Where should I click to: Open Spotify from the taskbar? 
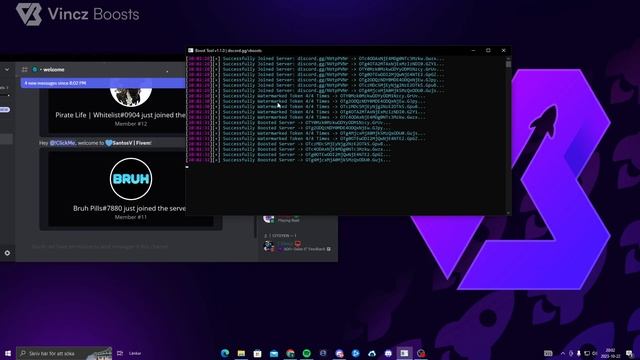coord(307,353)
